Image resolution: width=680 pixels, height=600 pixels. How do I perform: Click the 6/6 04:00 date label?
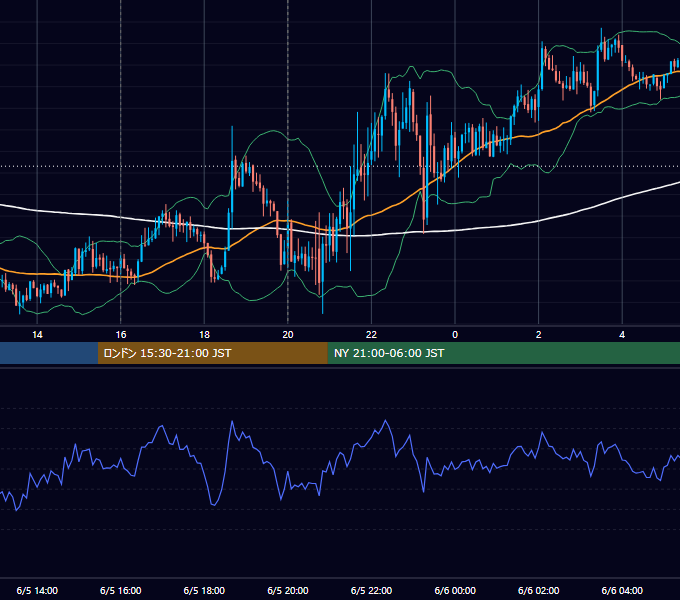click(622, 590)
